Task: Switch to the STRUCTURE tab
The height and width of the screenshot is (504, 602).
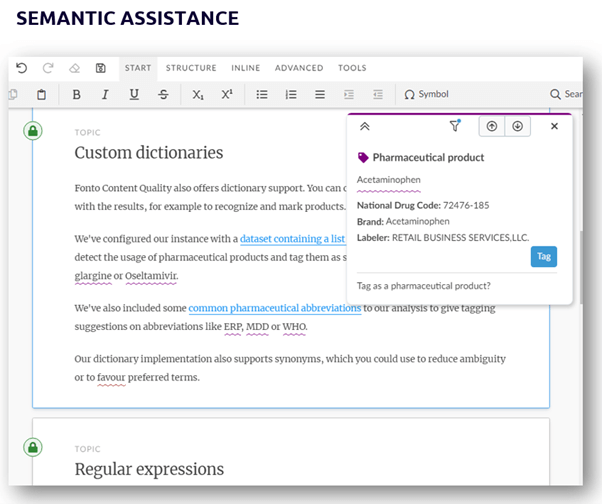Action: coord(191,68)
